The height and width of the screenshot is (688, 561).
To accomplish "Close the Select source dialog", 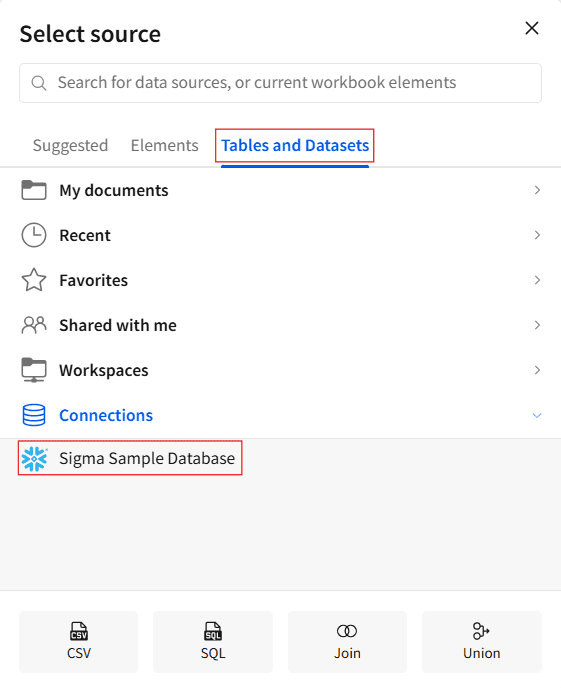I will coord(532,28).
